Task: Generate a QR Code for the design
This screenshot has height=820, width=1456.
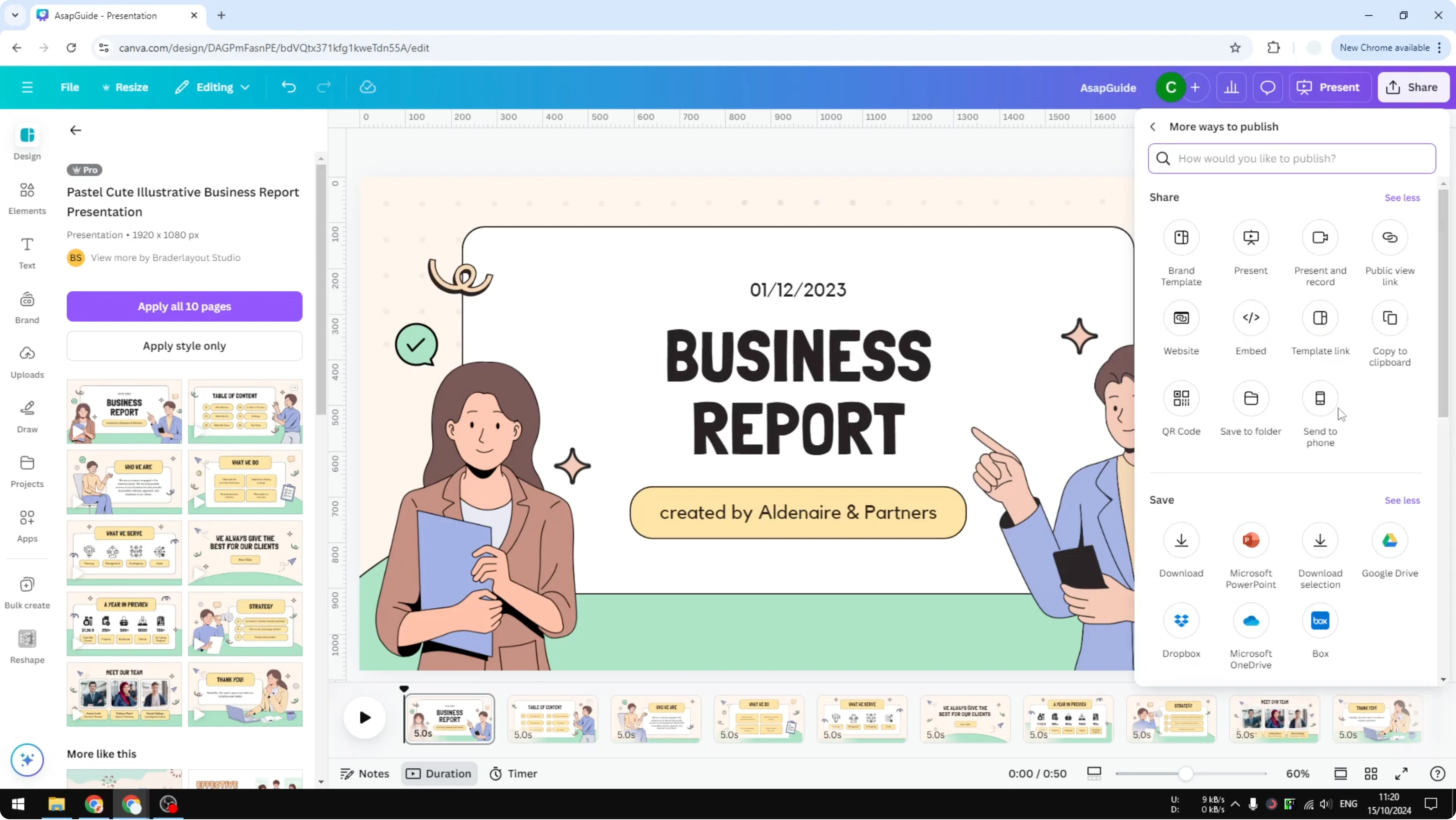Action: tap(1181, 399)
